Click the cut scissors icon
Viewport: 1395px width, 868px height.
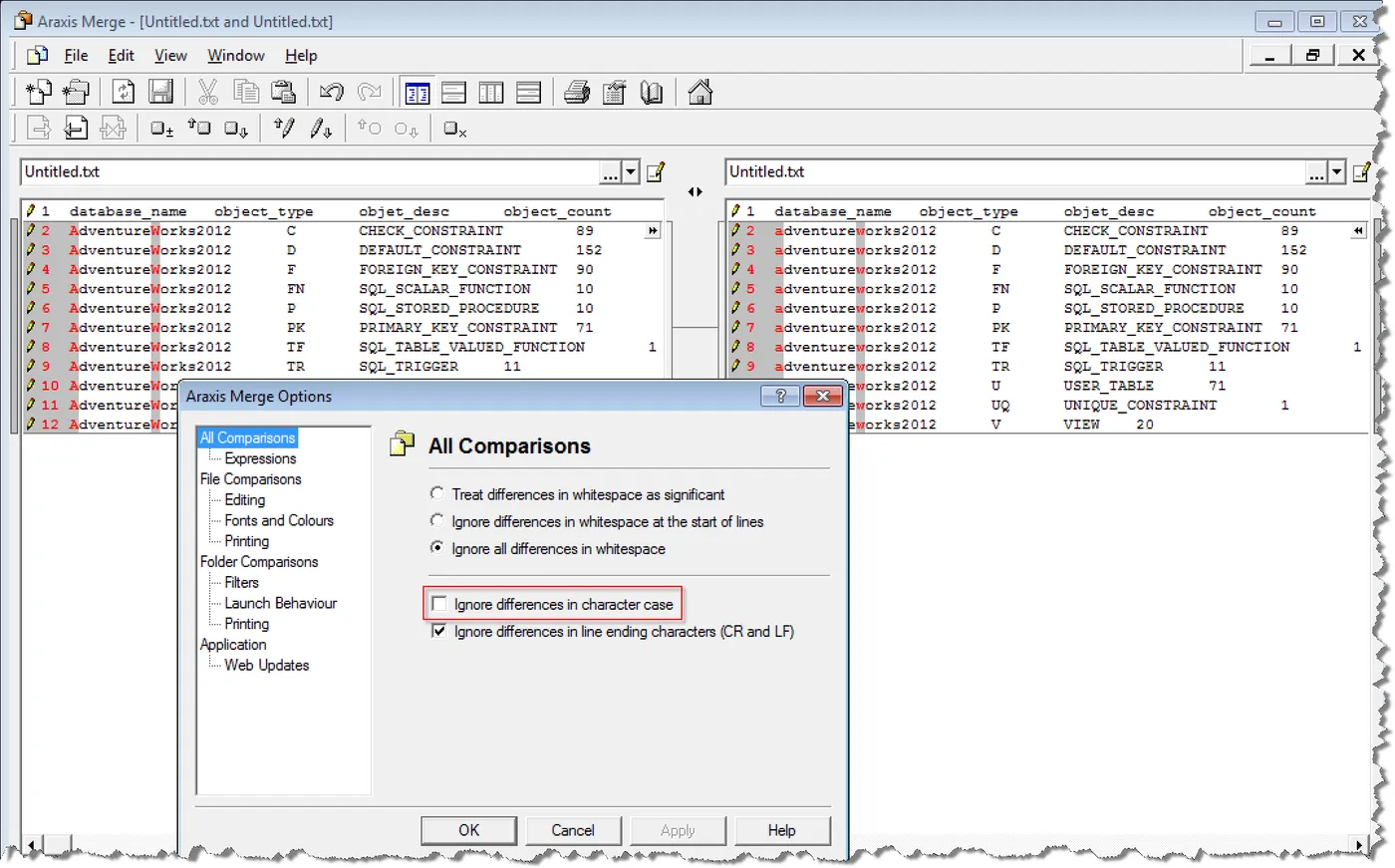(x=208, y=93)
